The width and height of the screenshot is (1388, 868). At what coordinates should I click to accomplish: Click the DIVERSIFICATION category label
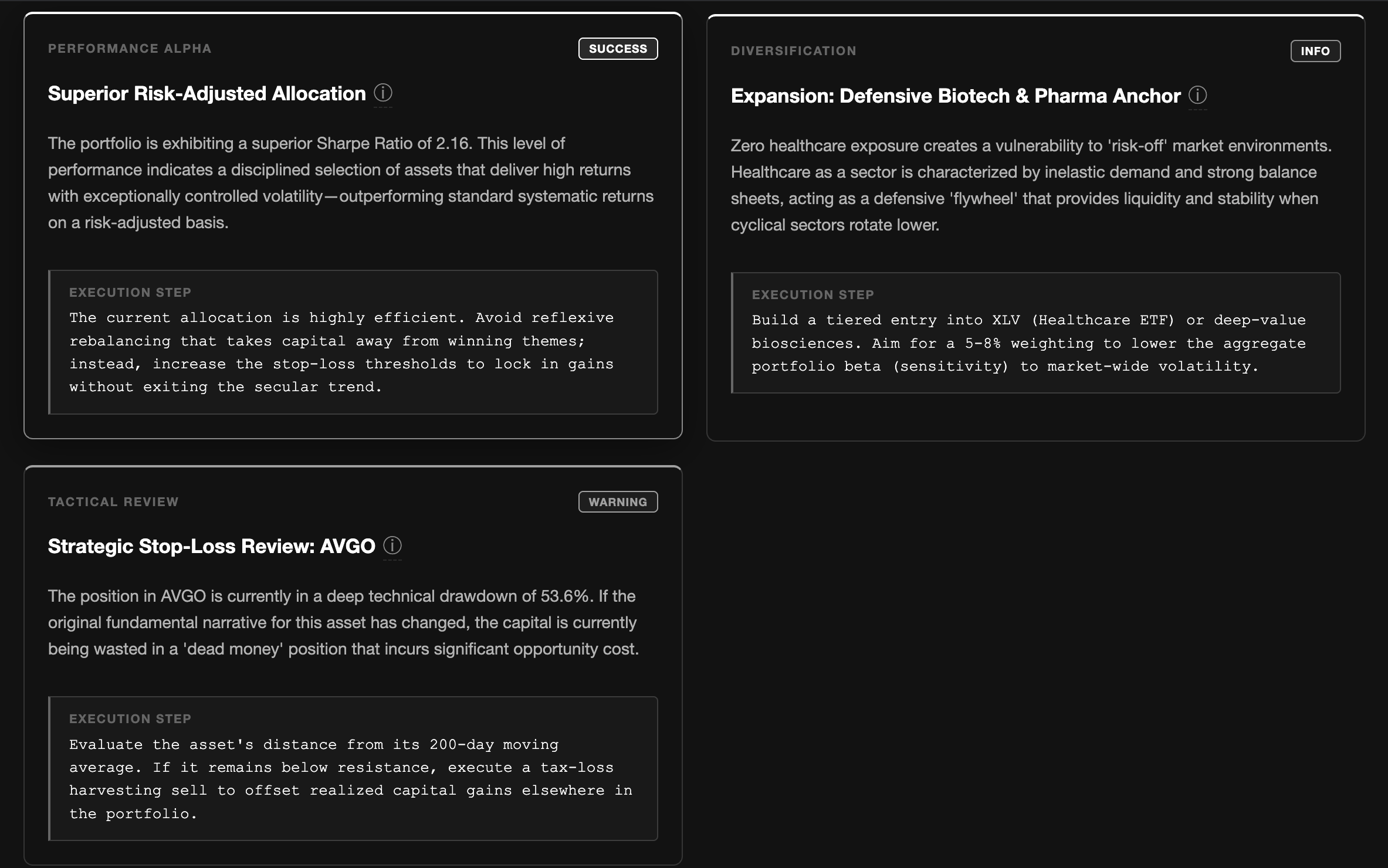793,51
